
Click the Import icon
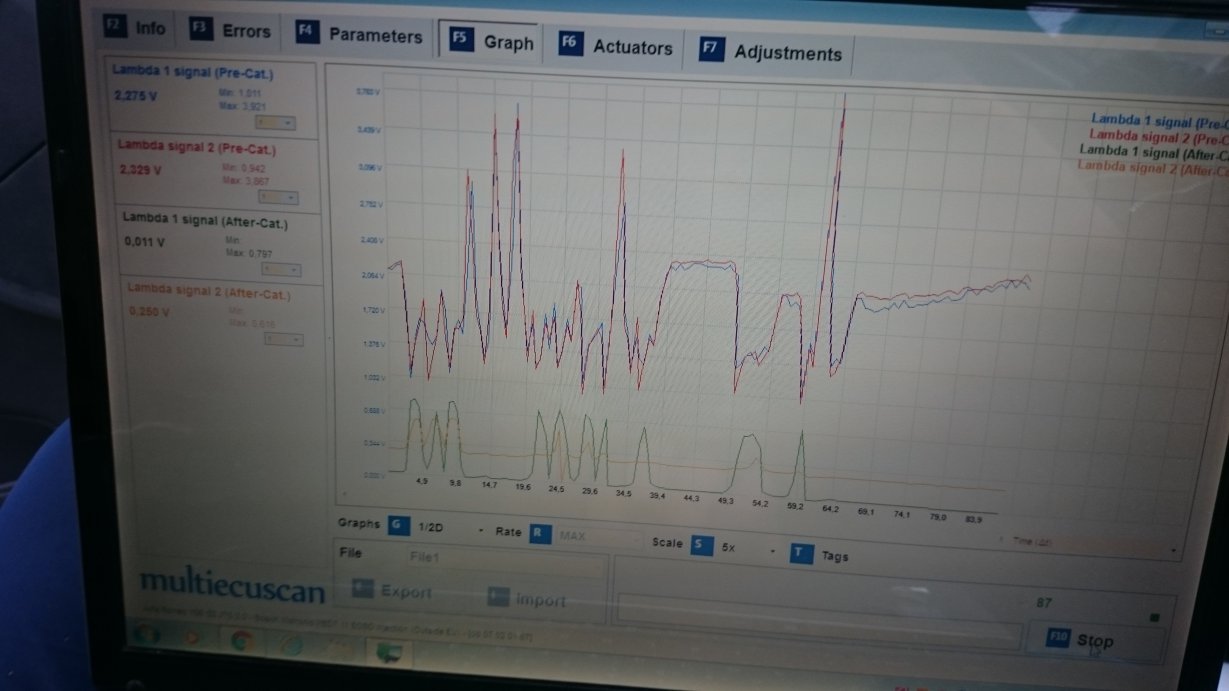pyautogui.click(x=498, y=598)
